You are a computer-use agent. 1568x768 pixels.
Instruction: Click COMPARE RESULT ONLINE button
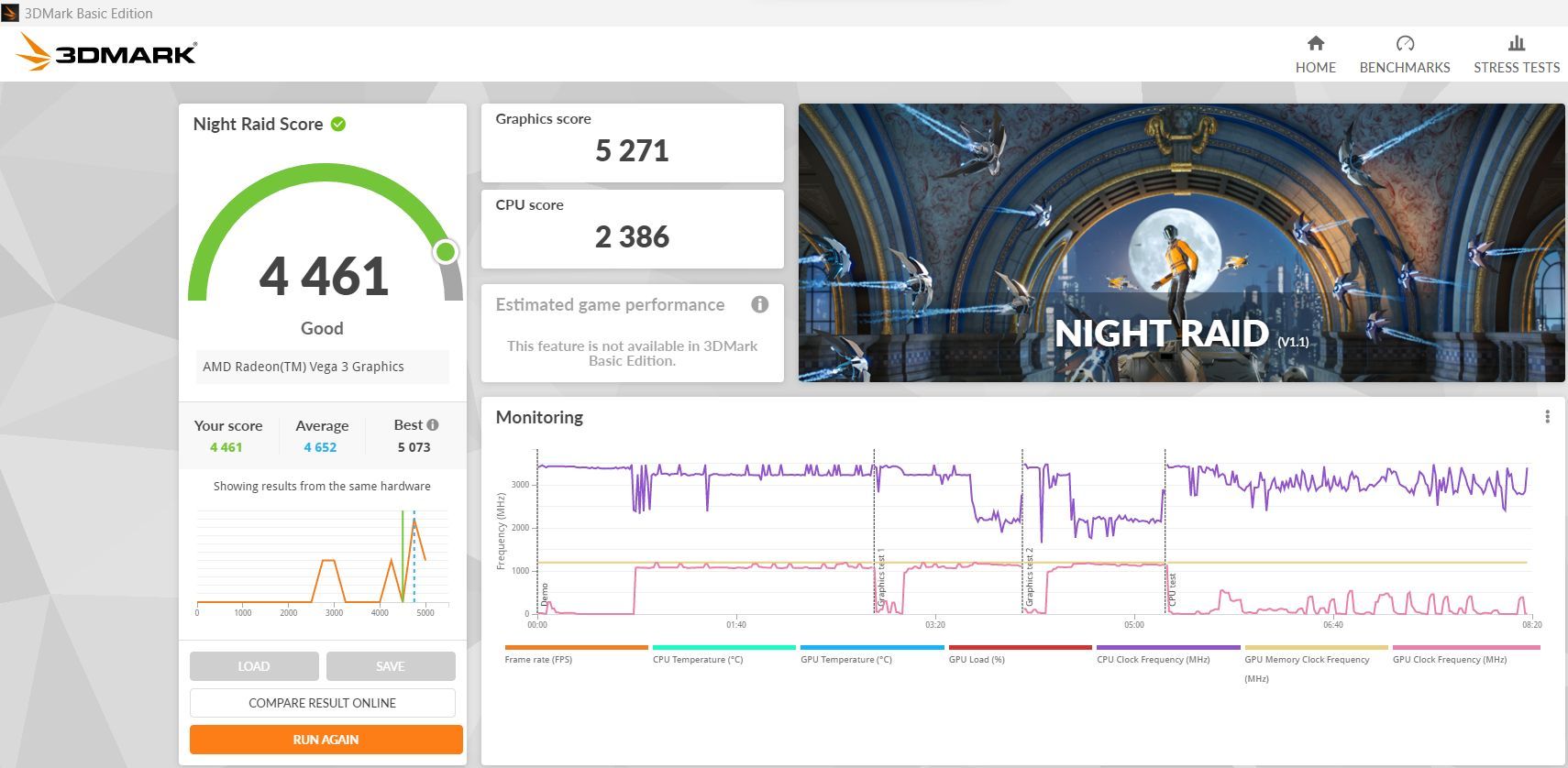pyautogui.click(x=323, y=703)
